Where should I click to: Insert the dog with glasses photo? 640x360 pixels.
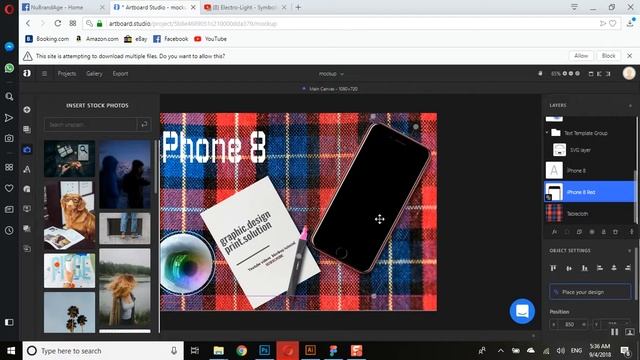69,215
